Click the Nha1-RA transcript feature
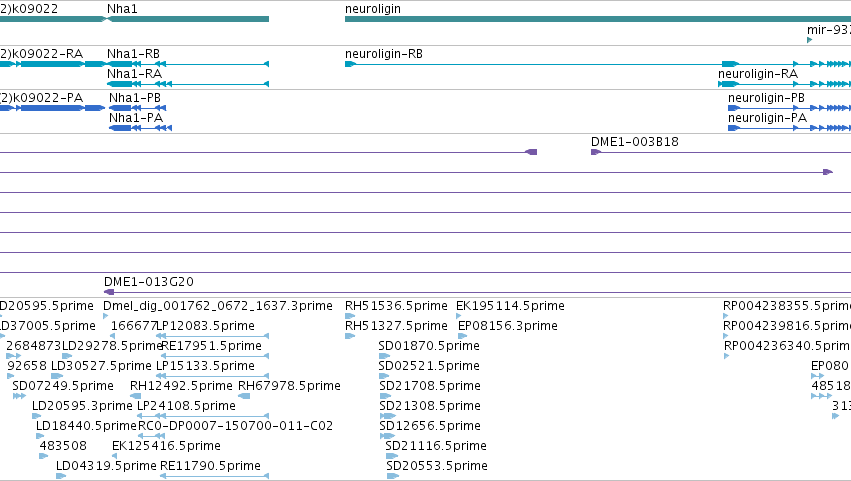The height and width of the screenshot is (481, 851). [x=188, y=84]
